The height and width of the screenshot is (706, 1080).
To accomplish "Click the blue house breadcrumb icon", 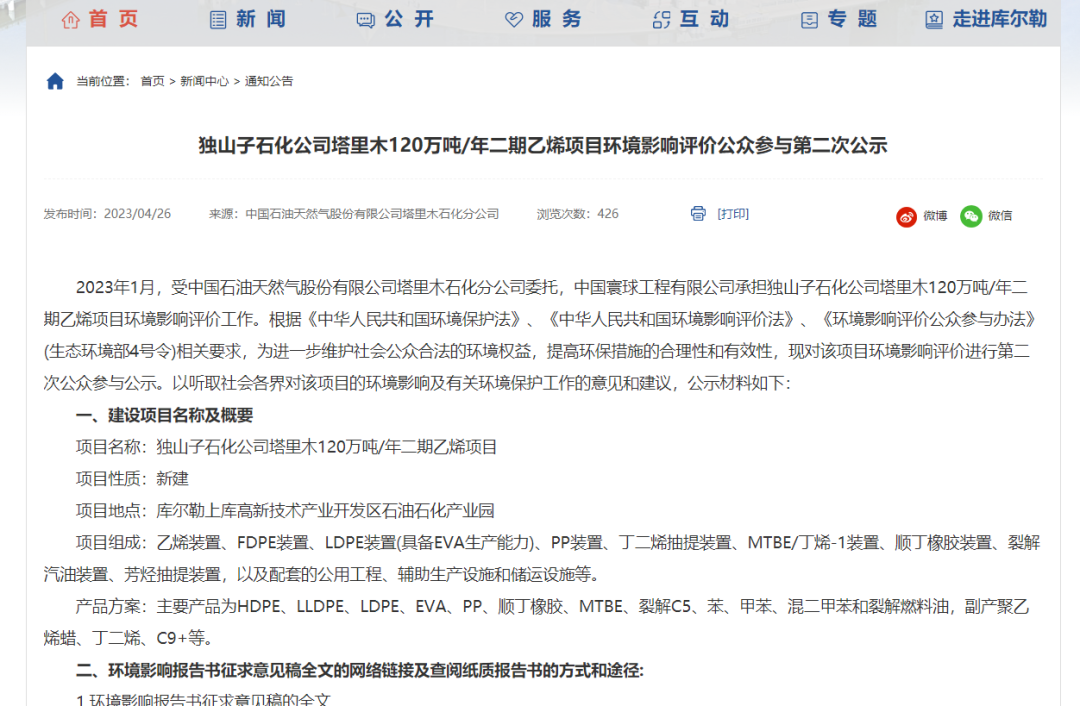I will pyautogui.click(x=55, y=81).
